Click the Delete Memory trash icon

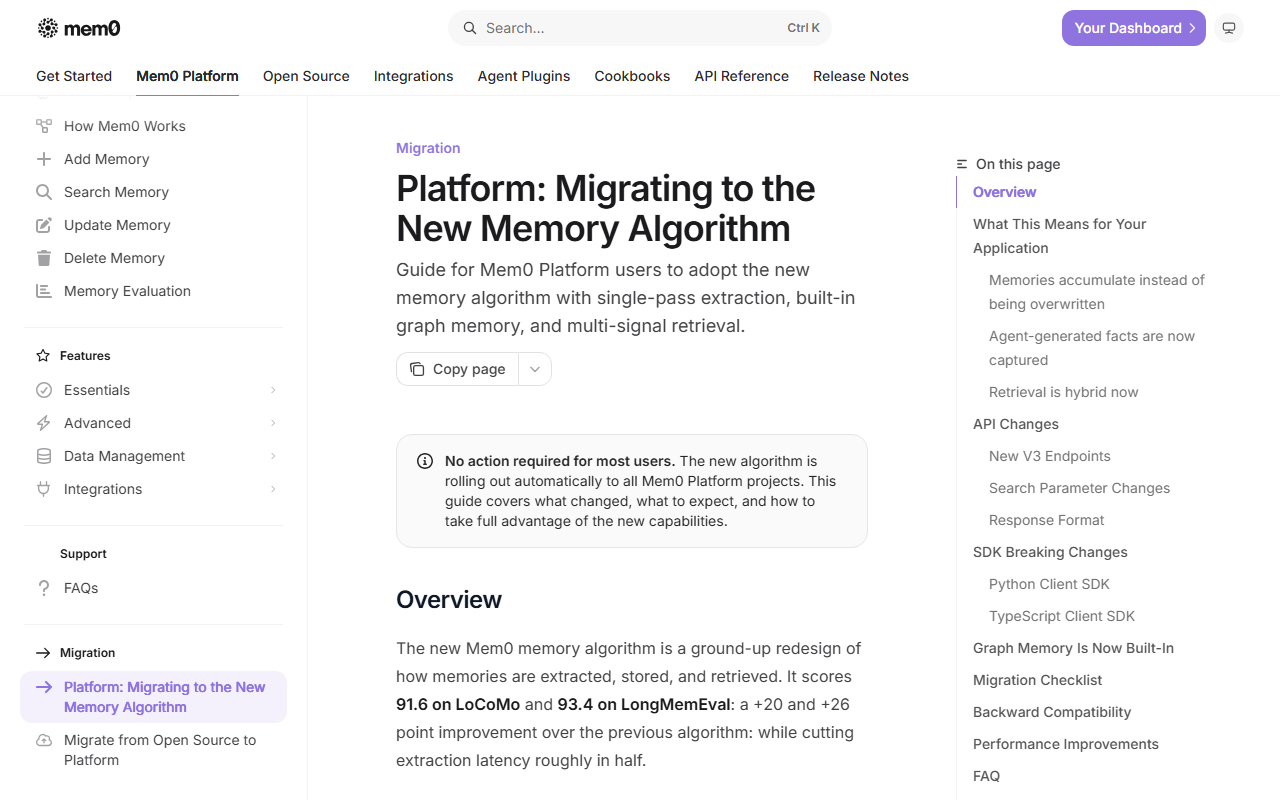tap(44, 258)
